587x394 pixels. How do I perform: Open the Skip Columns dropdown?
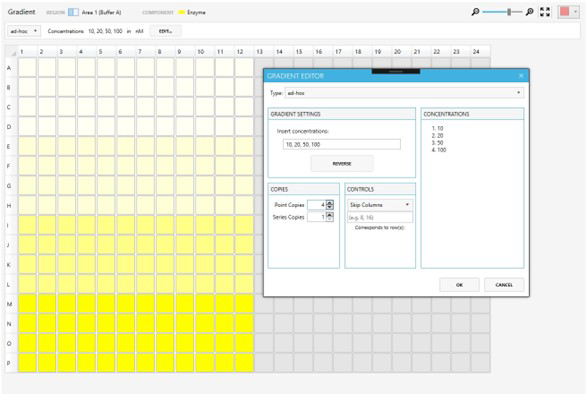coord(380,205)
